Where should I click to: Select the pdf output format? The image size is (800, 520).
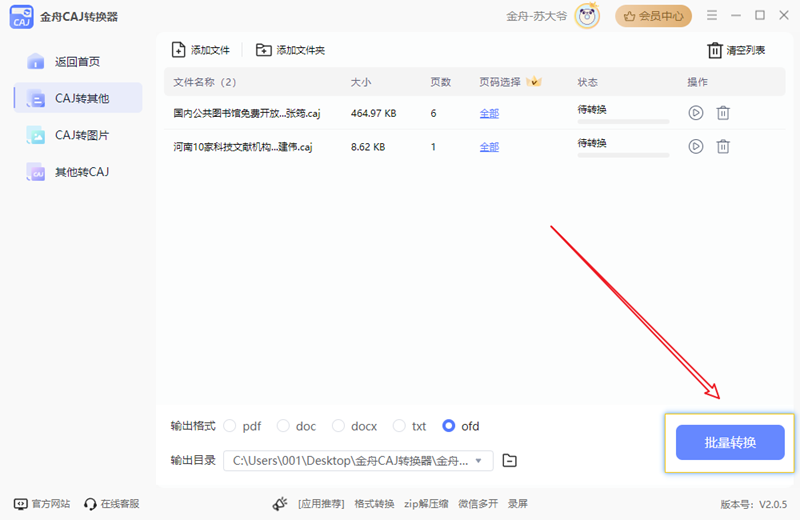(x=230, y=426)
